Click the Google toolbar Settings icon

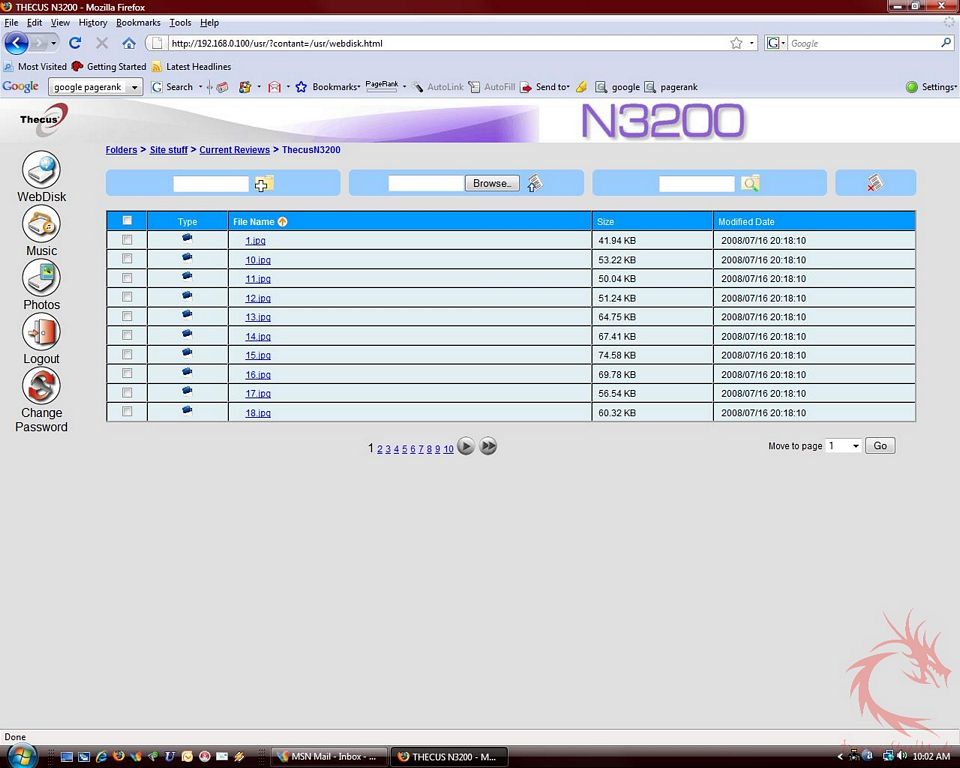(x=912, y=87)
